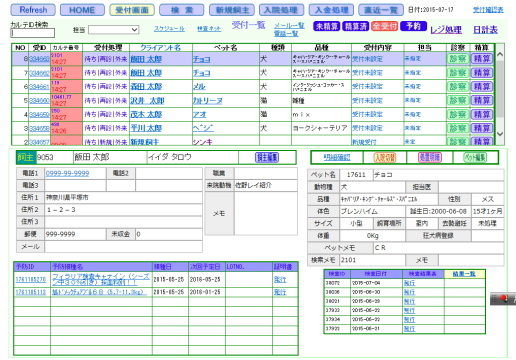Image resolution: width=516 pixels, height=360 pixels.
Task: Click 診察 button for 森田 太郎
Action: click(458, 87)
